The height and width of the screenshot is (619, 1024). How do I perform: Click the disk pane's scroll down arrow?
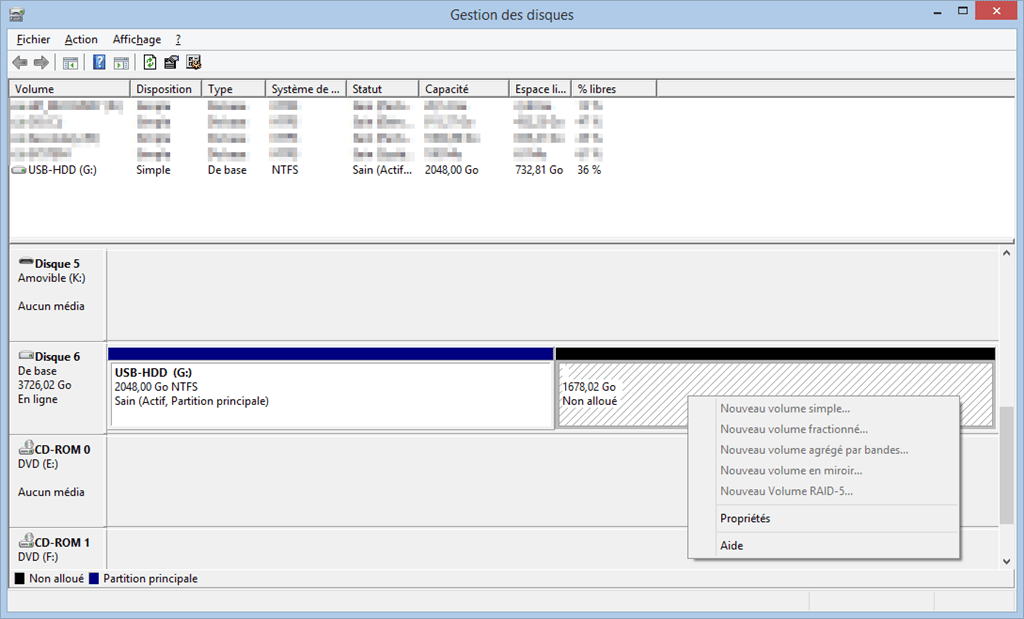[x=1007, y=562]
